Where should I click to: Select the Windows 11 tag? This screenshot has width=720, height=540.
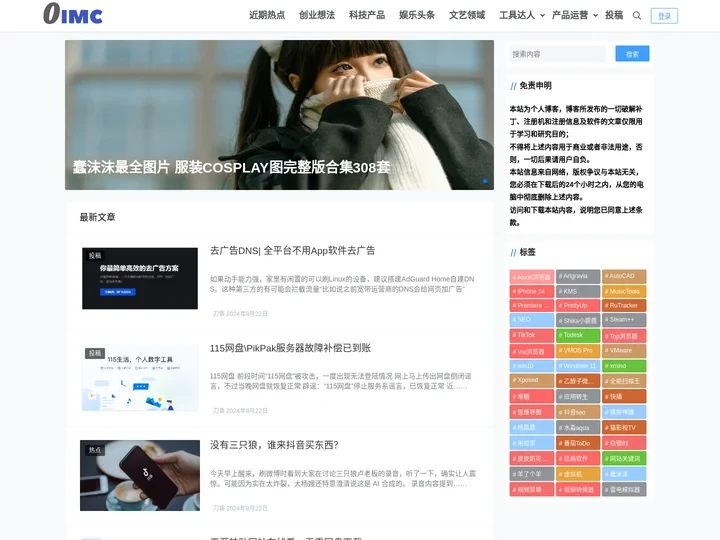click(x=578, y=366)
